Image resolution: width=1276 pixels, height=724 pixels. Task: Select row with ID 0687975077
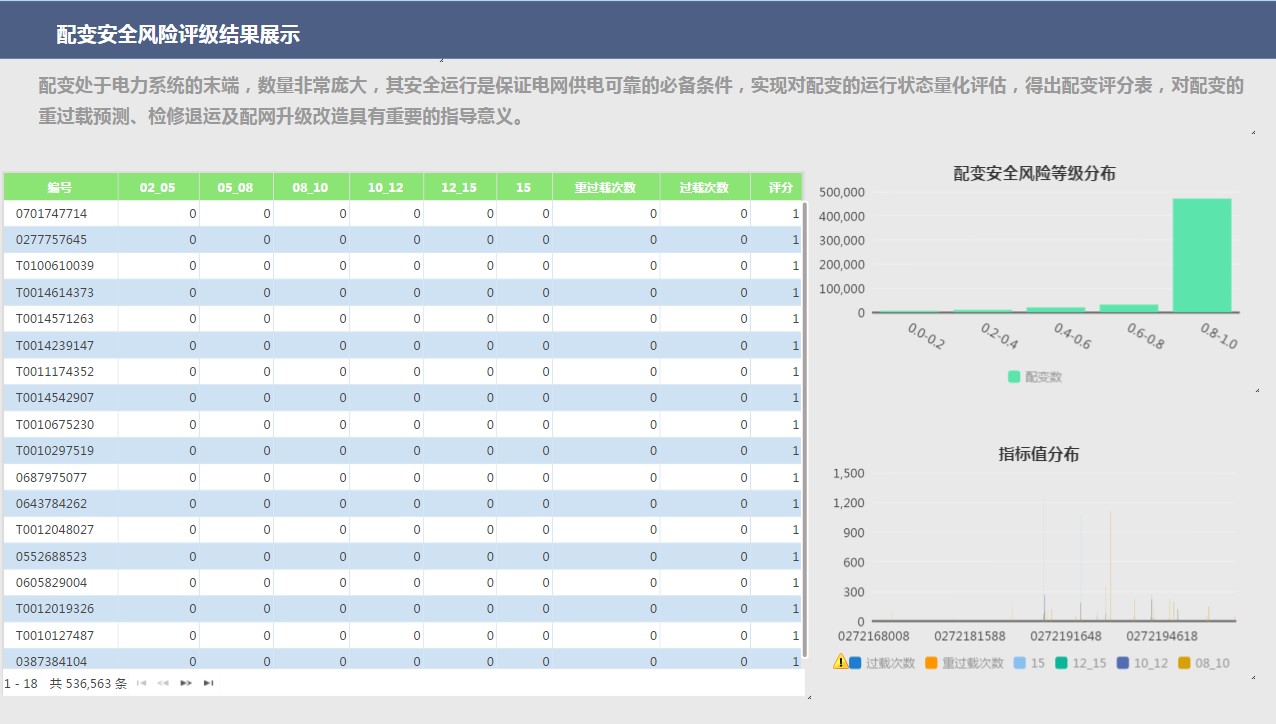(52, 477)
